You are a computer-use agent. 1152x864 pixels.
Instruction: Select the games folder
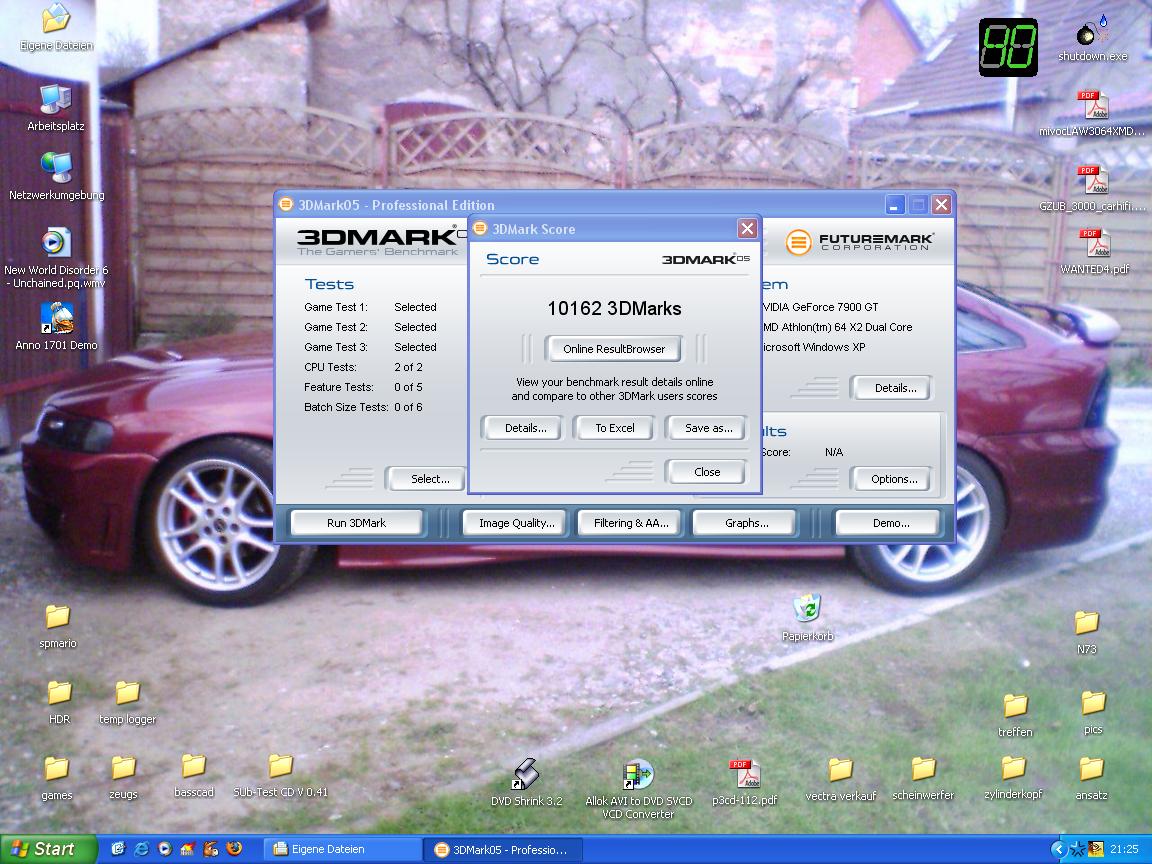click(x=57, y=778)
